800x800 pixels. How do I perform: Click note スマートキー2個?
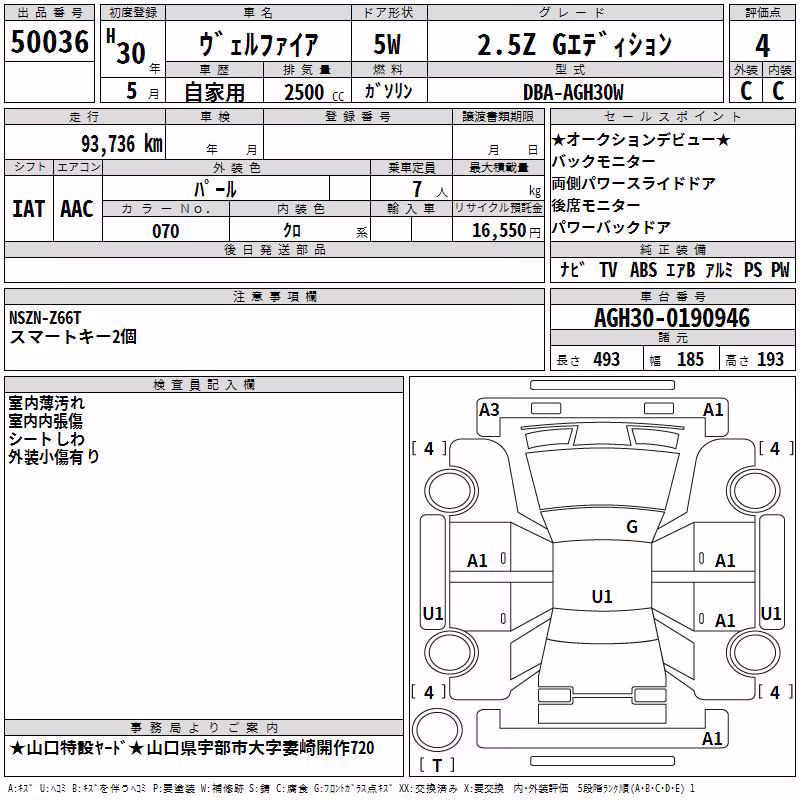[x=73, y=337]
